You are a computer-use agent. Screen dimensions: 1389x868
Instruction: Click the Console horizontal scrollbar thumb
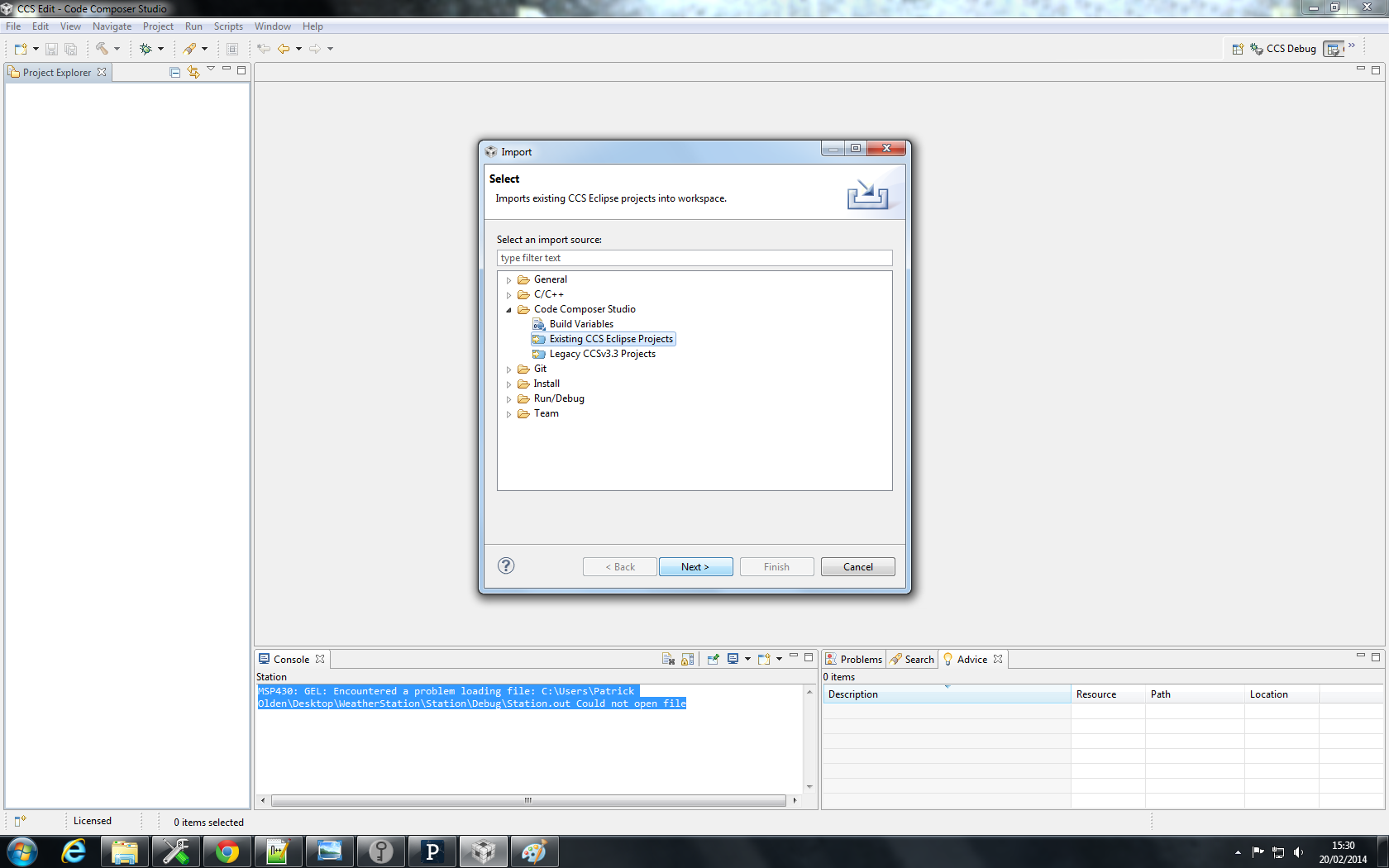[x=528, y=800]
